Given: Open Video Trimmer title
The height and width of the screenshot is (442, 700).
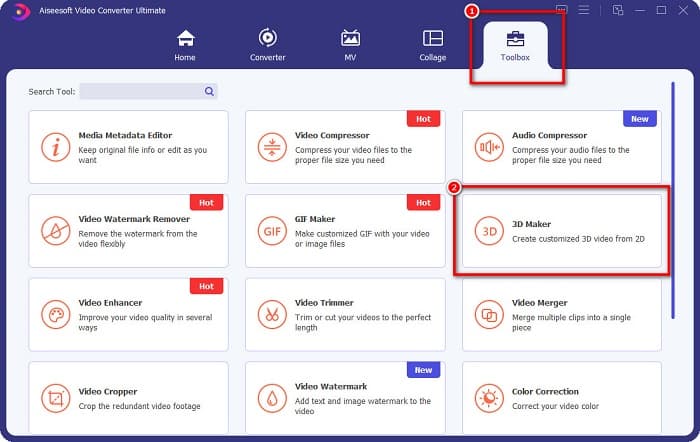Looking at the screenshot, I should point(324,303).
